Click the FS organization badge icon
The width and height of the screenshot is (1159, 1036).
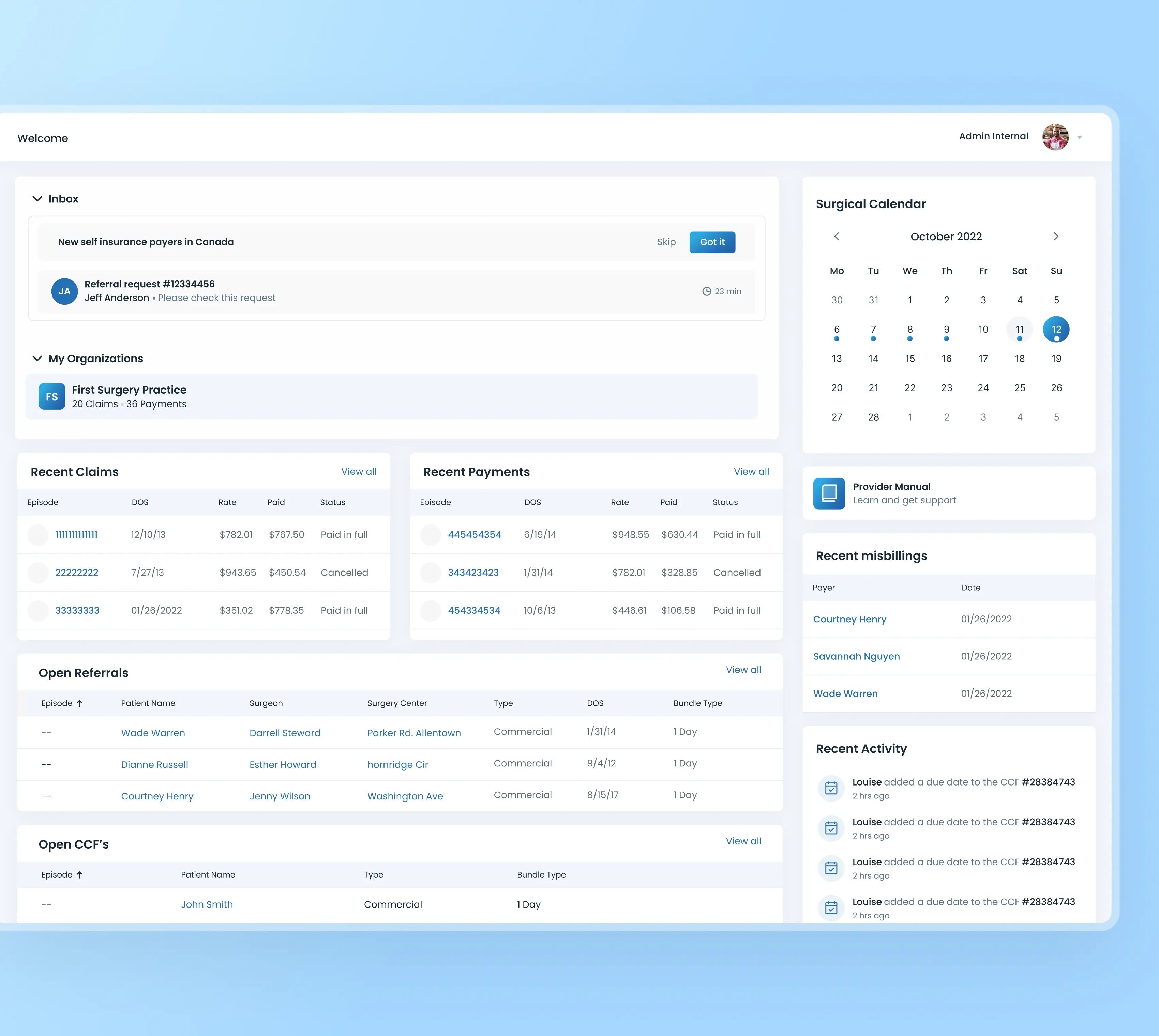click(x=52, y=396)
